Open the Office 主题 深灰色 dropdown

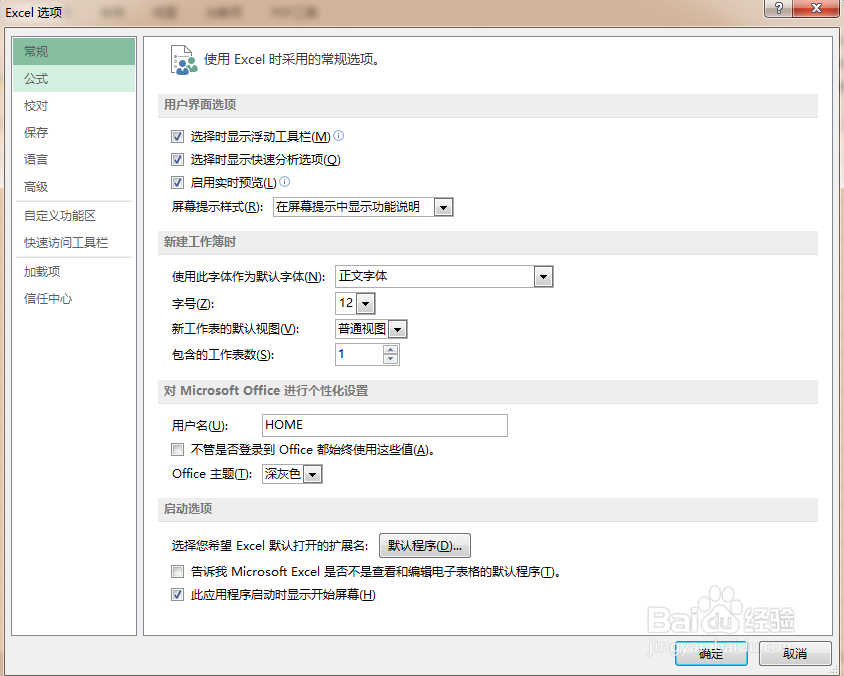pyautogui.click(x=313, y=474)
